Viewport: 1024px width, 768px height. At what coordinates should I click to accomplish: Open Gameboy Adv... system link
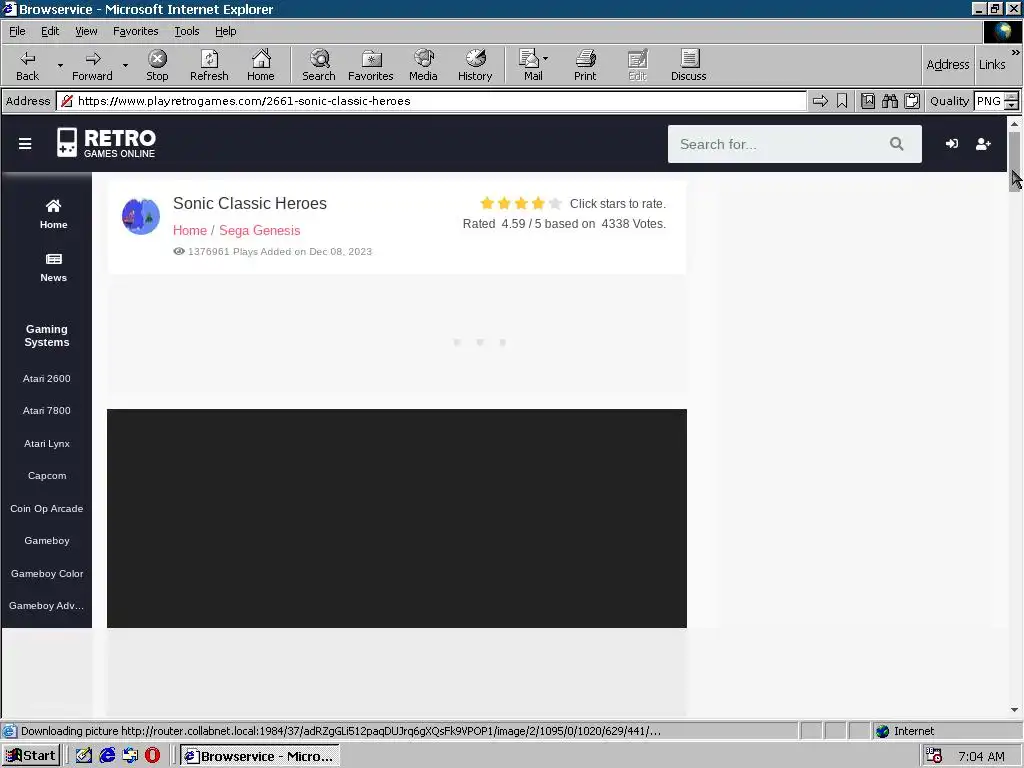(46, 606)
